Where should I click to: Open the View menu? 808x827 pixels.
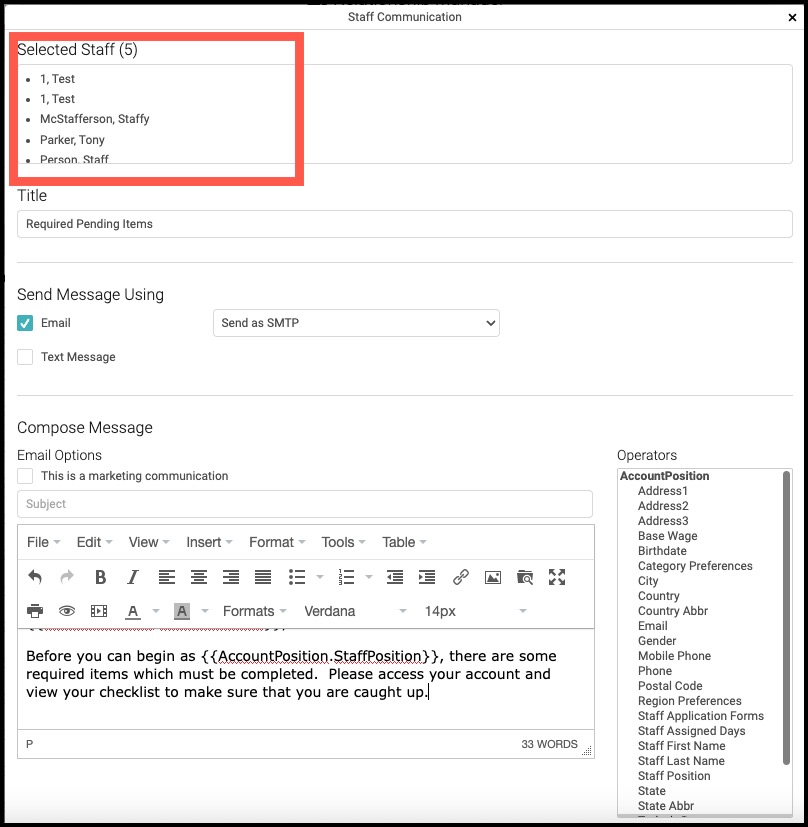(149, 542)
